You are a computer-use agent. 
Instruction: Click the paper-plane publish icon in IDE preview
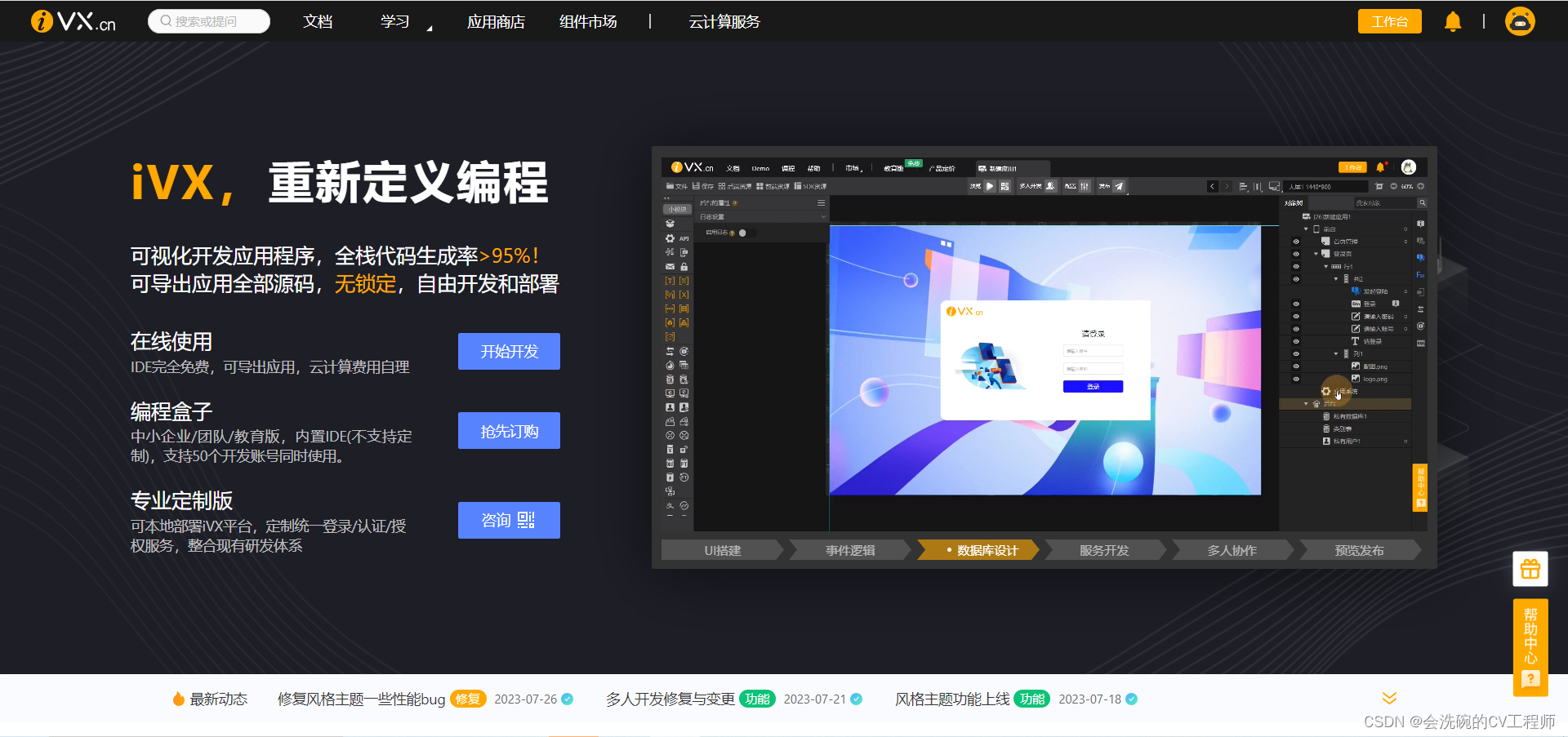(x=1119, y=186)
